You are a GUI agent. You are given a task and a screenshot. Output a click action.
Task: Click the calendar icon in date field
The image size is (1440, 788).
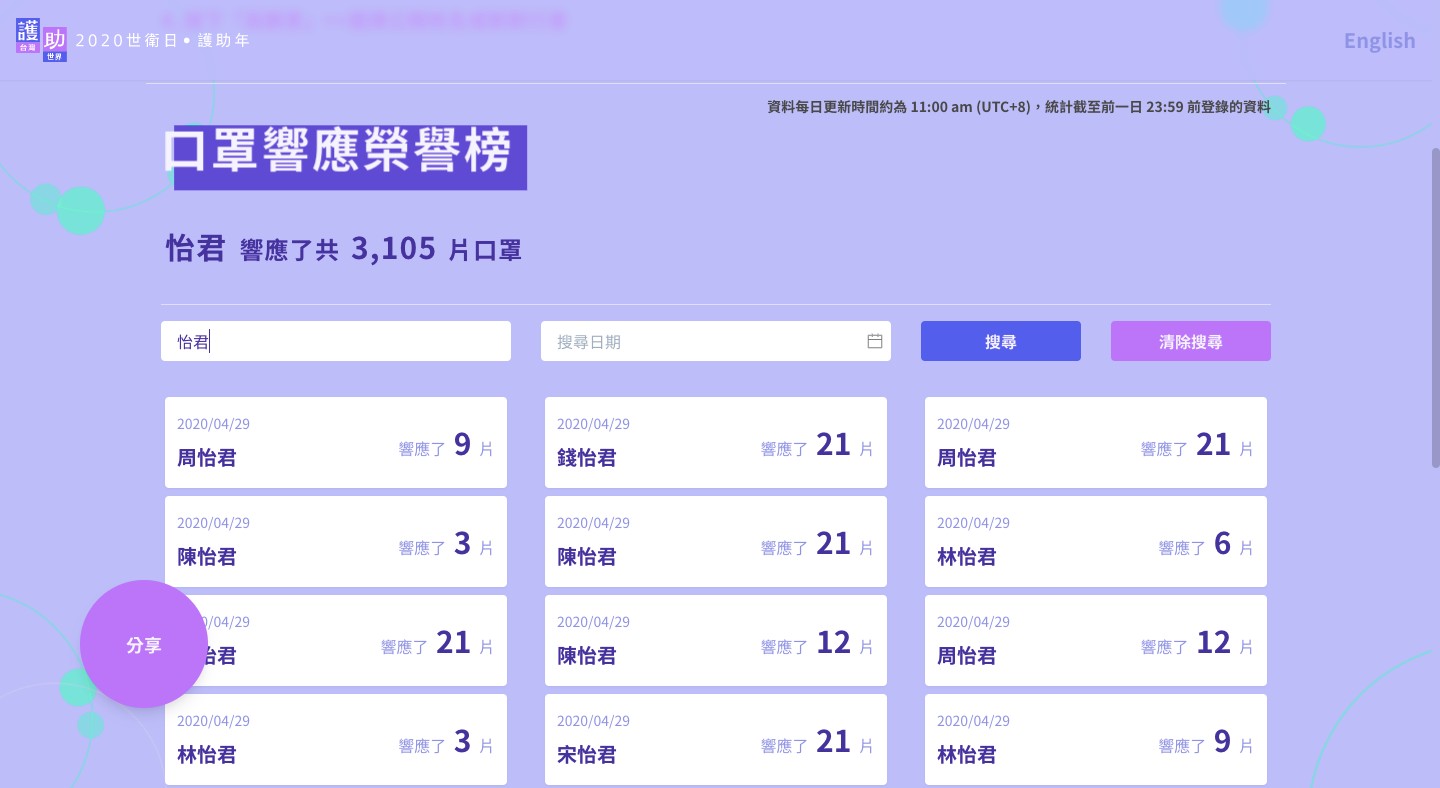pos(874,341)
